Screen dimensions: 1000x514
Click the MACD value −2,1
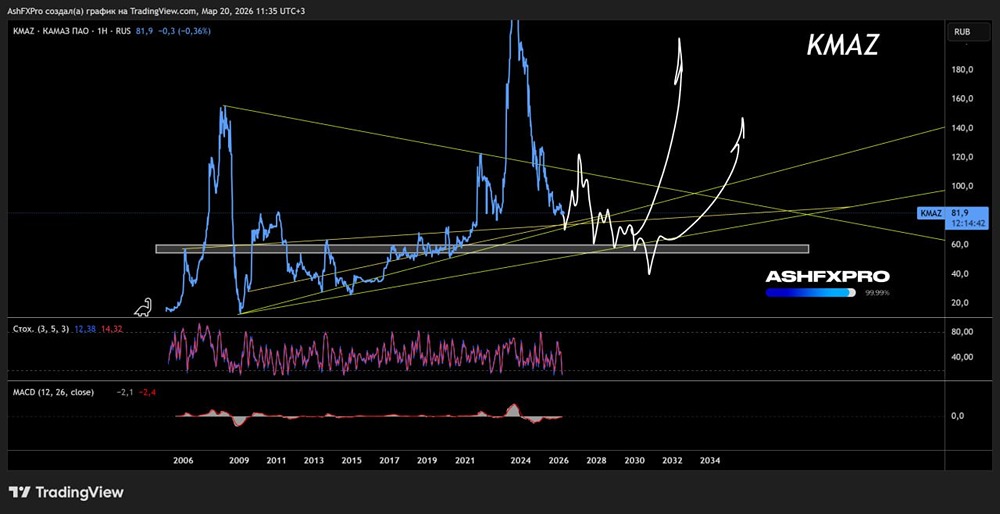(124, 392)
